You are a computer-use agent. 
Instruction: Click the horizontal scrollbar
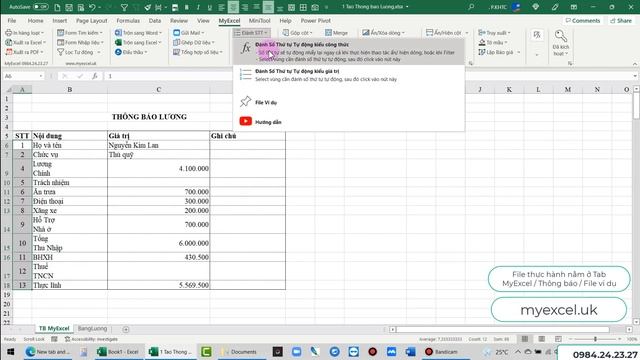(502, 329)
